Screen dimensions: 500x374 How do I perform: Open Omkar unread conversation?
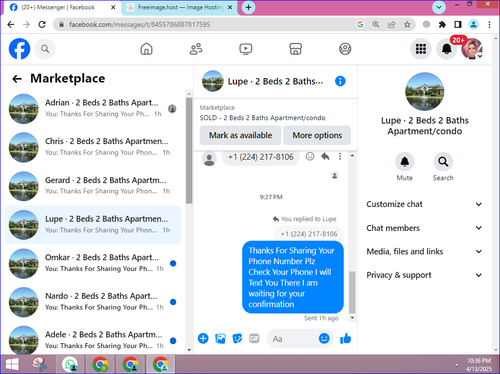[93, 263]
